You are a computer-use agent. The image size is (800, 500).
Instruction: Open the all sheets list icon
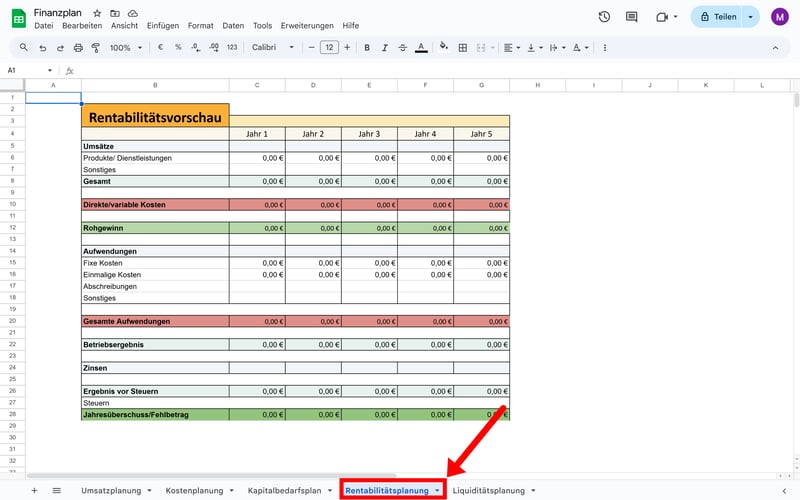[56, 491]
